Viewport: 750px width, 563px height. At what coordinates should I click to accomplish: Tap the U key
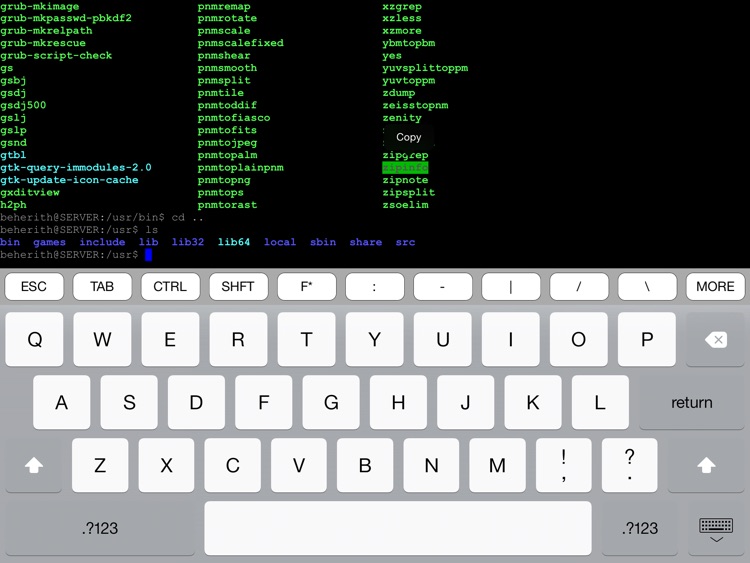click(442, 340)
